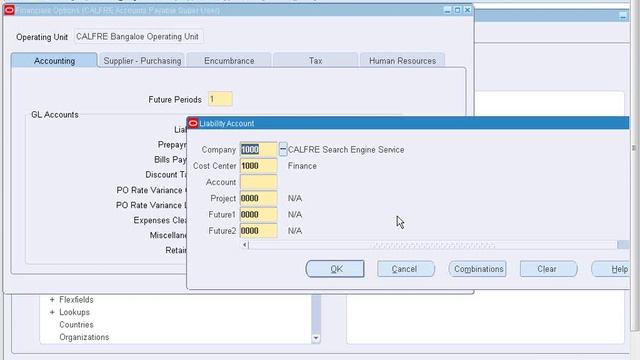Click the CALFRE Search Engine Service description
Image resolution: width=640 pixels, height=360 pixels.
click(346, 150)
